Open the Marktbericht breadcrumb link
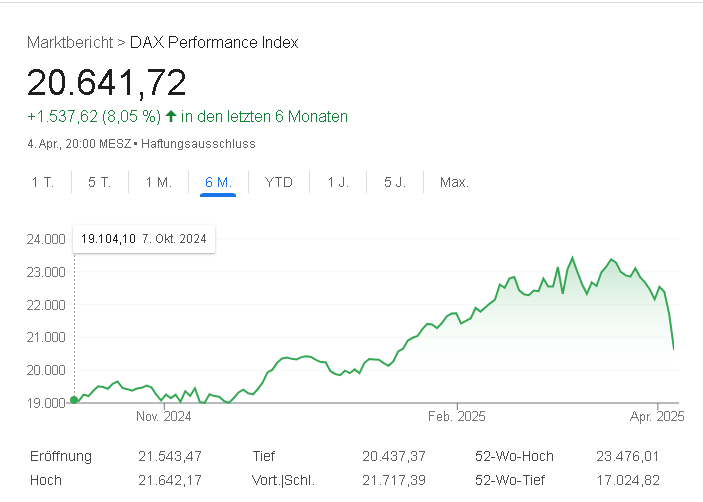The width and height of the screenshot is (703, 502). pyautogui.click(x=70, y=42)
